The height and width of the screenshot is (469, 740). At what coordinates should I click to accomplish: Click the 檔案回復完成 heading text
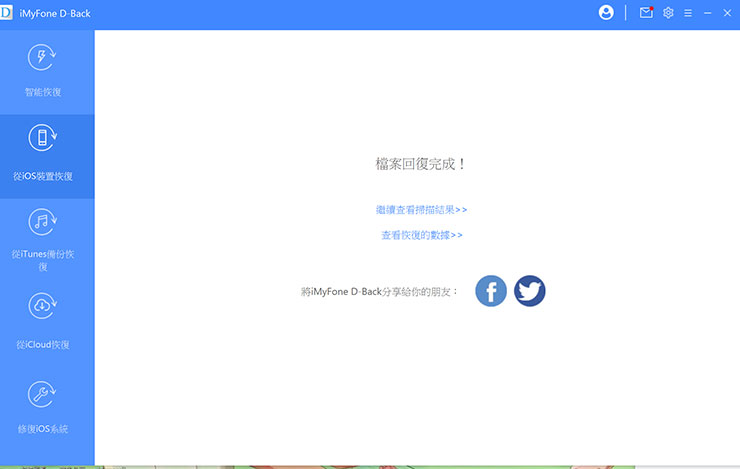pos(420,164)
